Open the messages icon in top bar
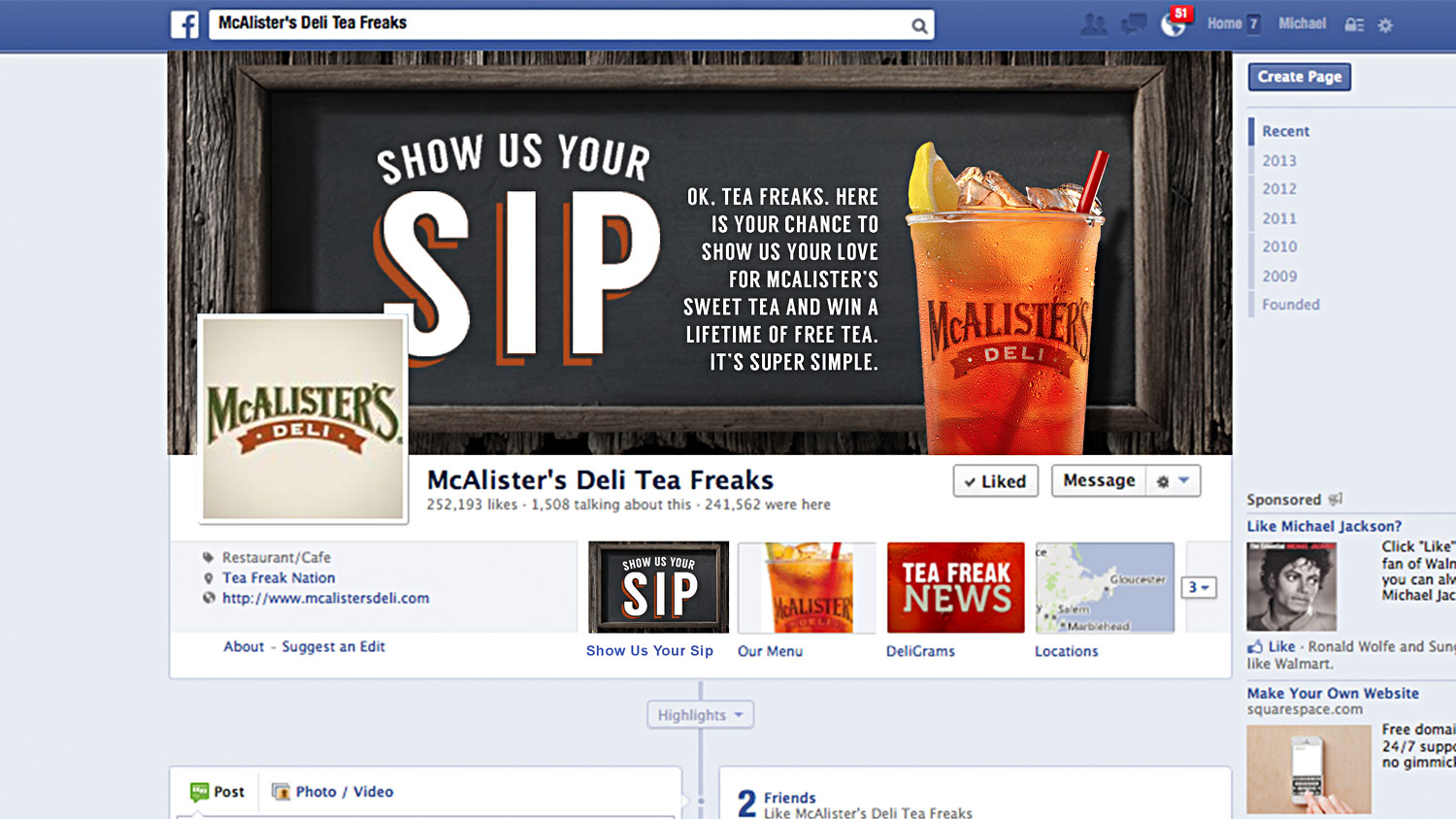The image size is (1456, 819). click(x=1134, y=24)
